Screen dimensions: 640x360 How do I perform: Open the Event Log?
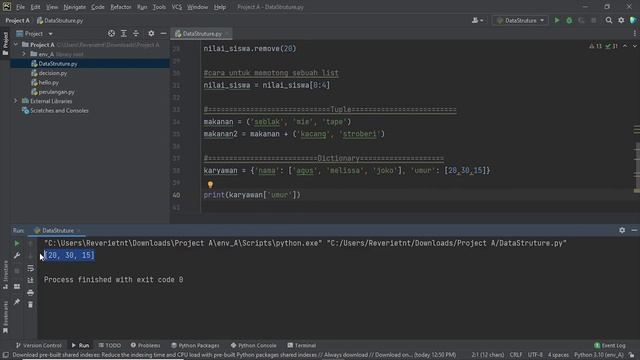(x=610, y=345)
